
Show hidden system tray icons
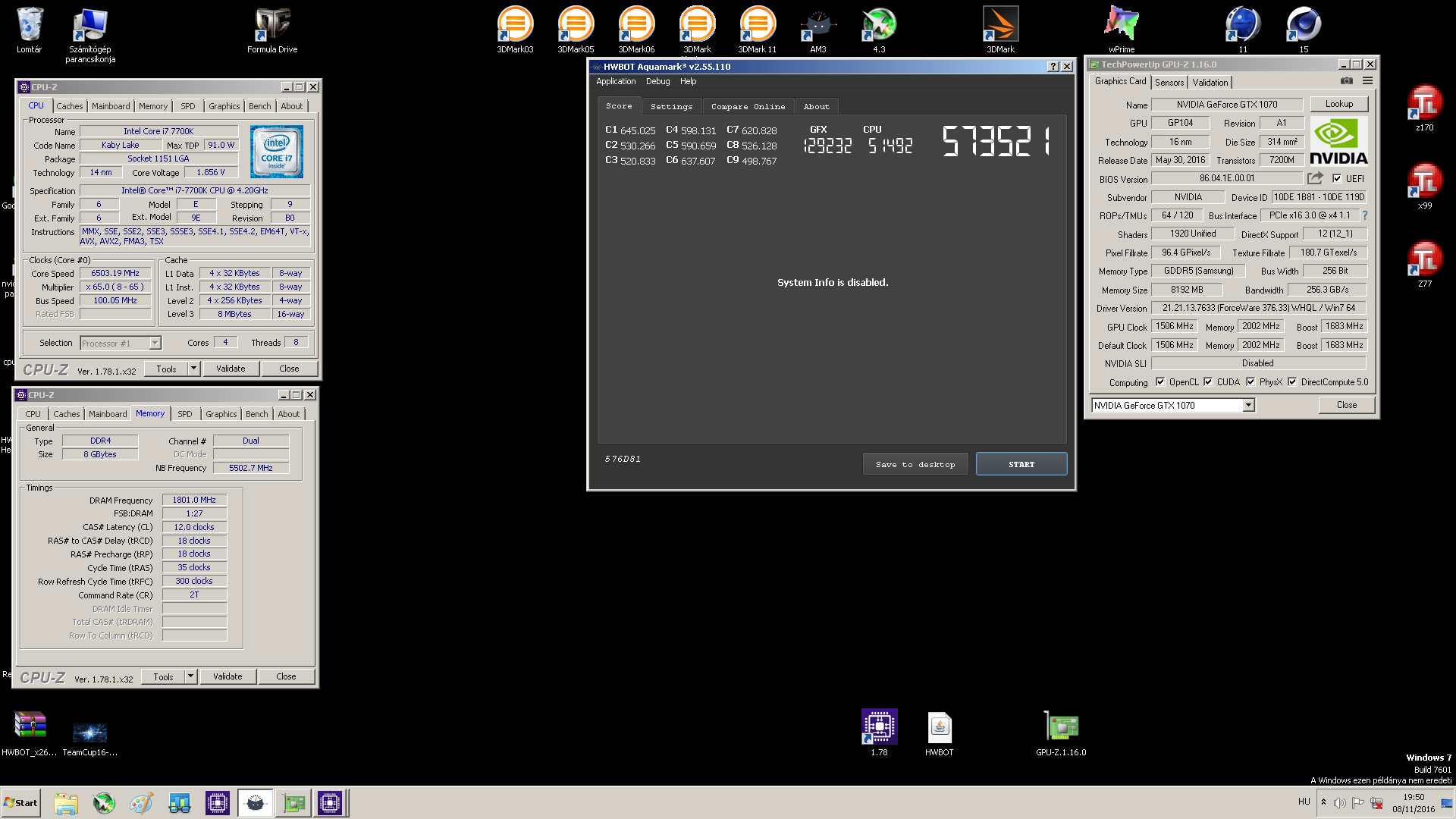(1323, 802)
